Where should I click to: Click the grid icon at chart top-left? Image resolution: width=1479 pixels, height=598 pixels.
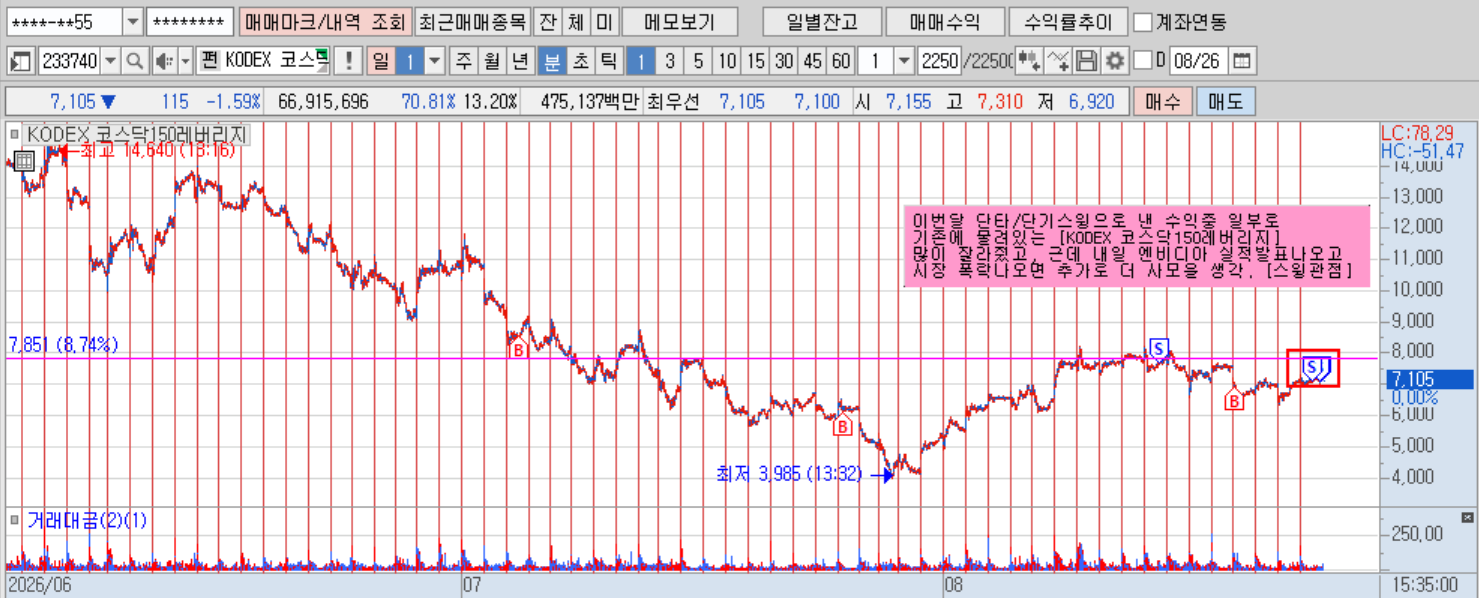25,160
